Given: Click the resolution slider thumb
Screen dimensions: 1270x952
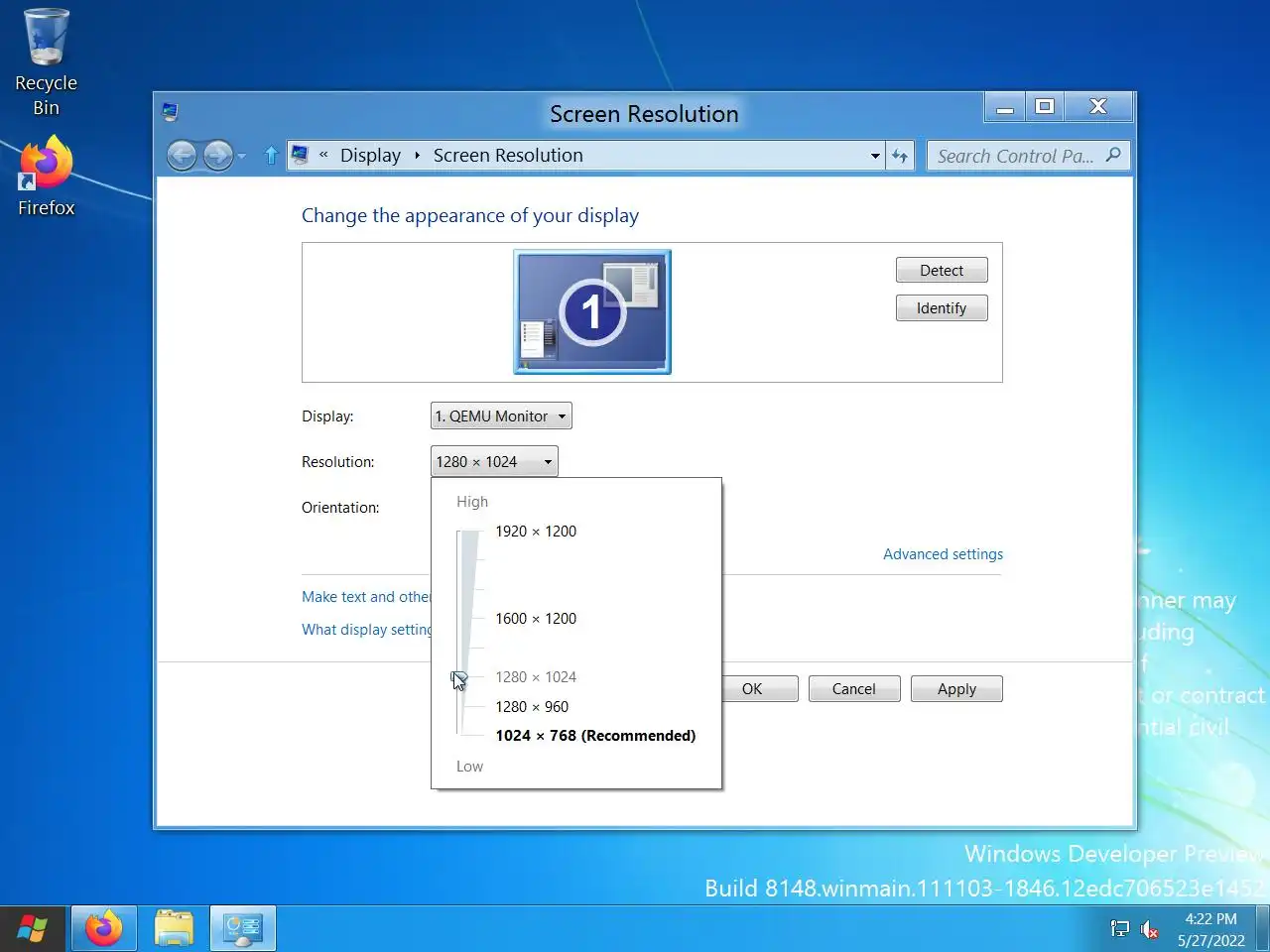Looking at the screenshot, I should [458, 678].
